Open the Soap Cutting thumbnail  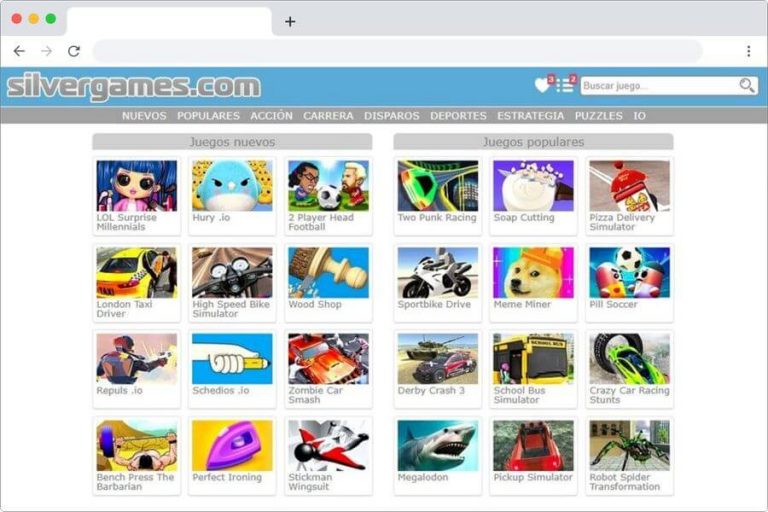pyautogui.click(x=533, y=186)
